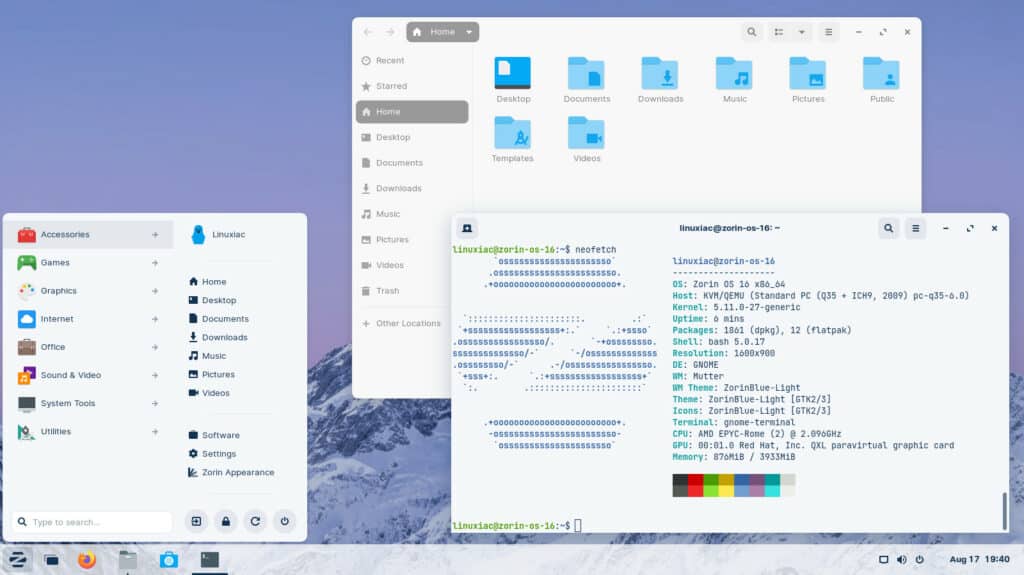The width and height of the screenshot is (1024, 575).
Task: Expand Utilities with its arrow
Action: click(x=155, y=432)
